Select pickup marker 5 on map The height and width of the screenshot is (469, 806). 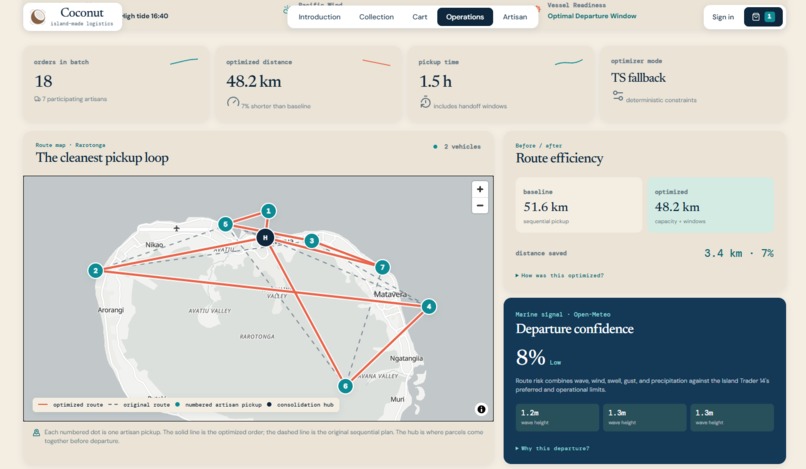[x=225, y=224]
